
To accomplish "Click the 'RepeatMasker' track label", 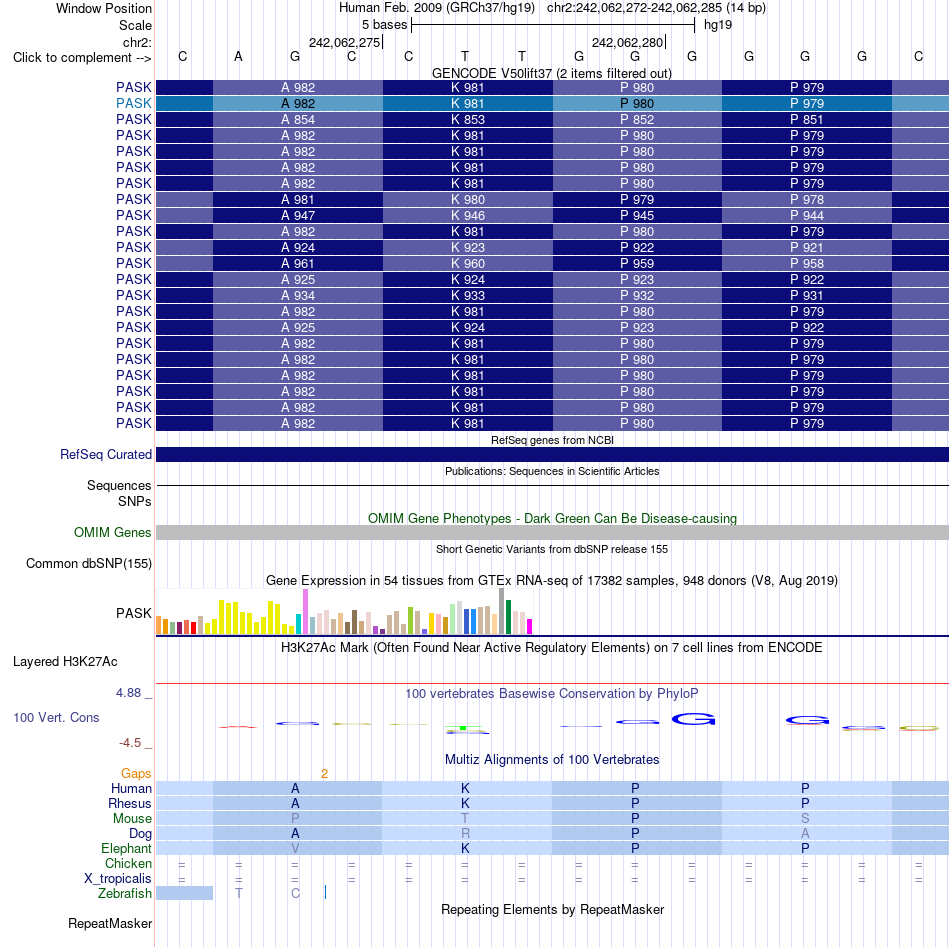I will [110, 924].
